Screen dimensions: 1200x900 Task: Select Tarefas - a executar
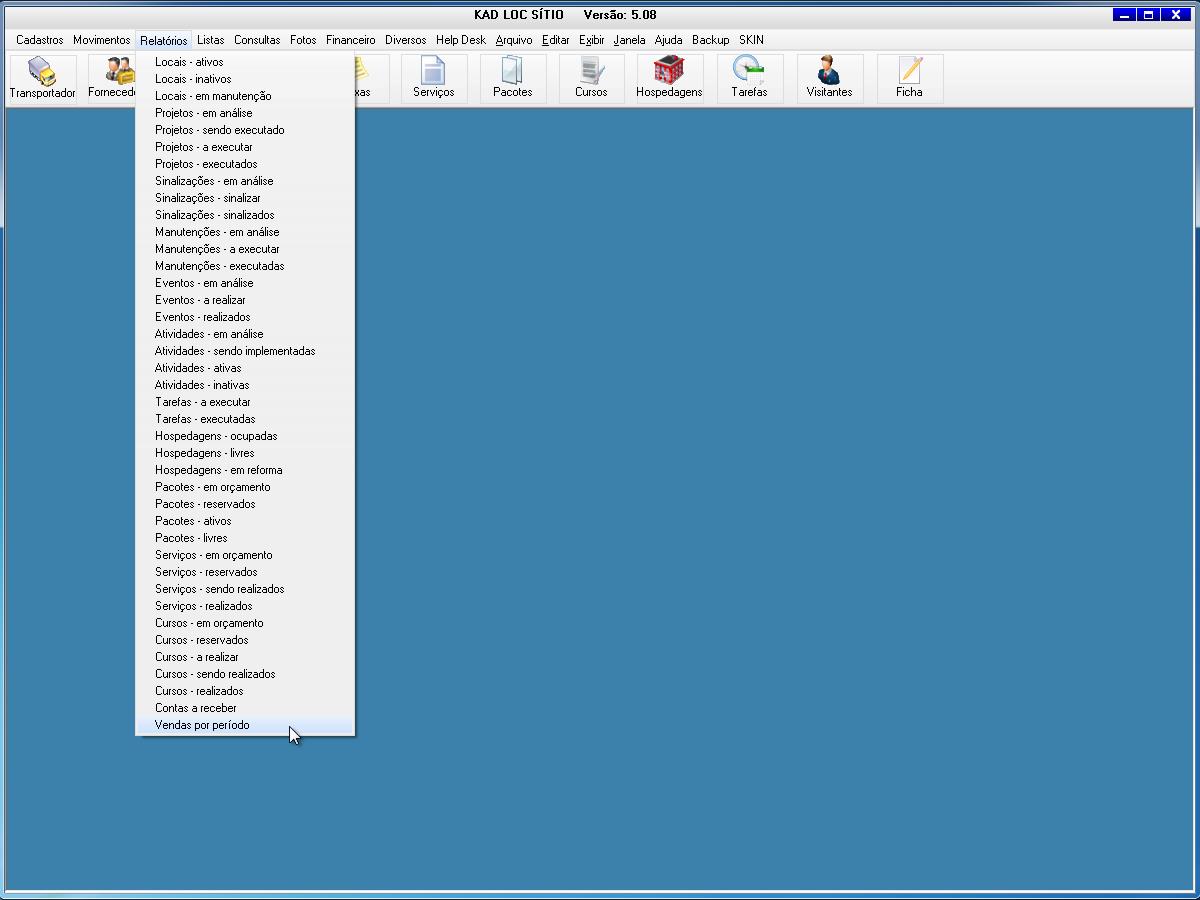pyautogui.click(x=245, y=402)
